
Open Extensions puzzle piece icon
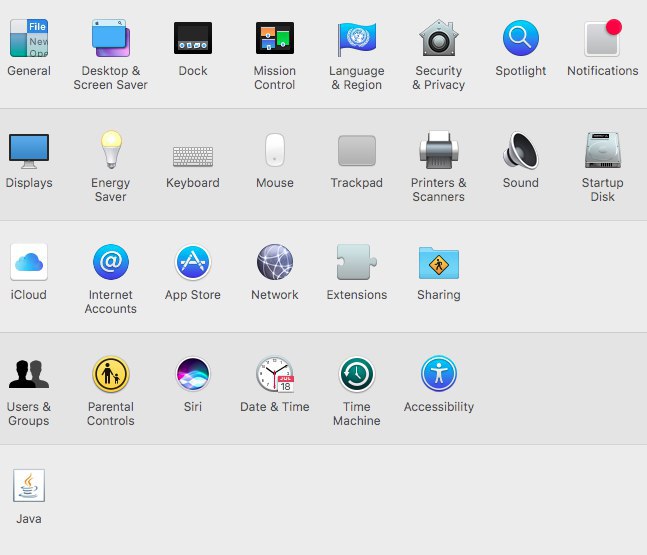point(357,262)
